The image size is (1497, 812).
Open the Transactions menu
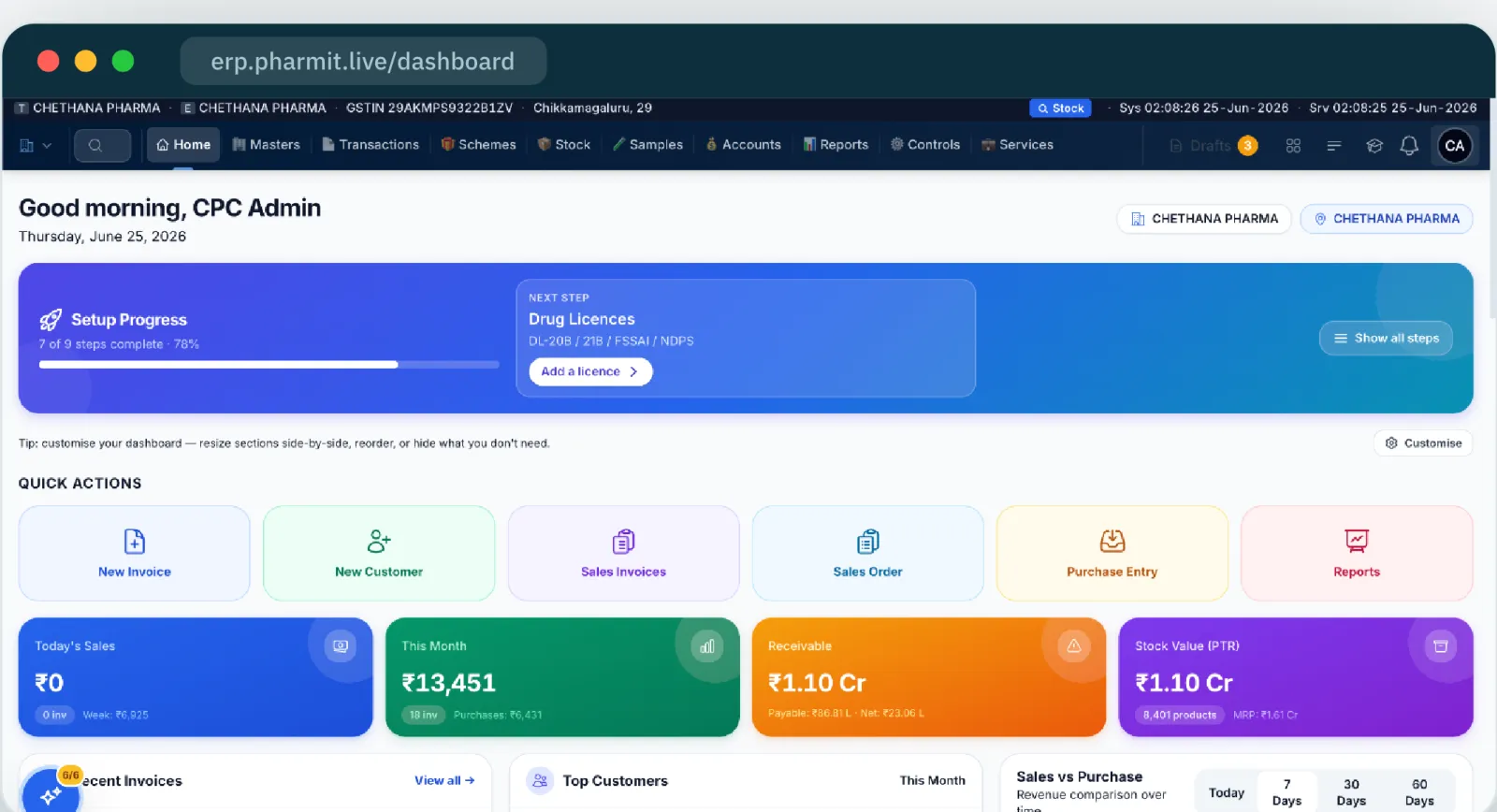point(371,145)
